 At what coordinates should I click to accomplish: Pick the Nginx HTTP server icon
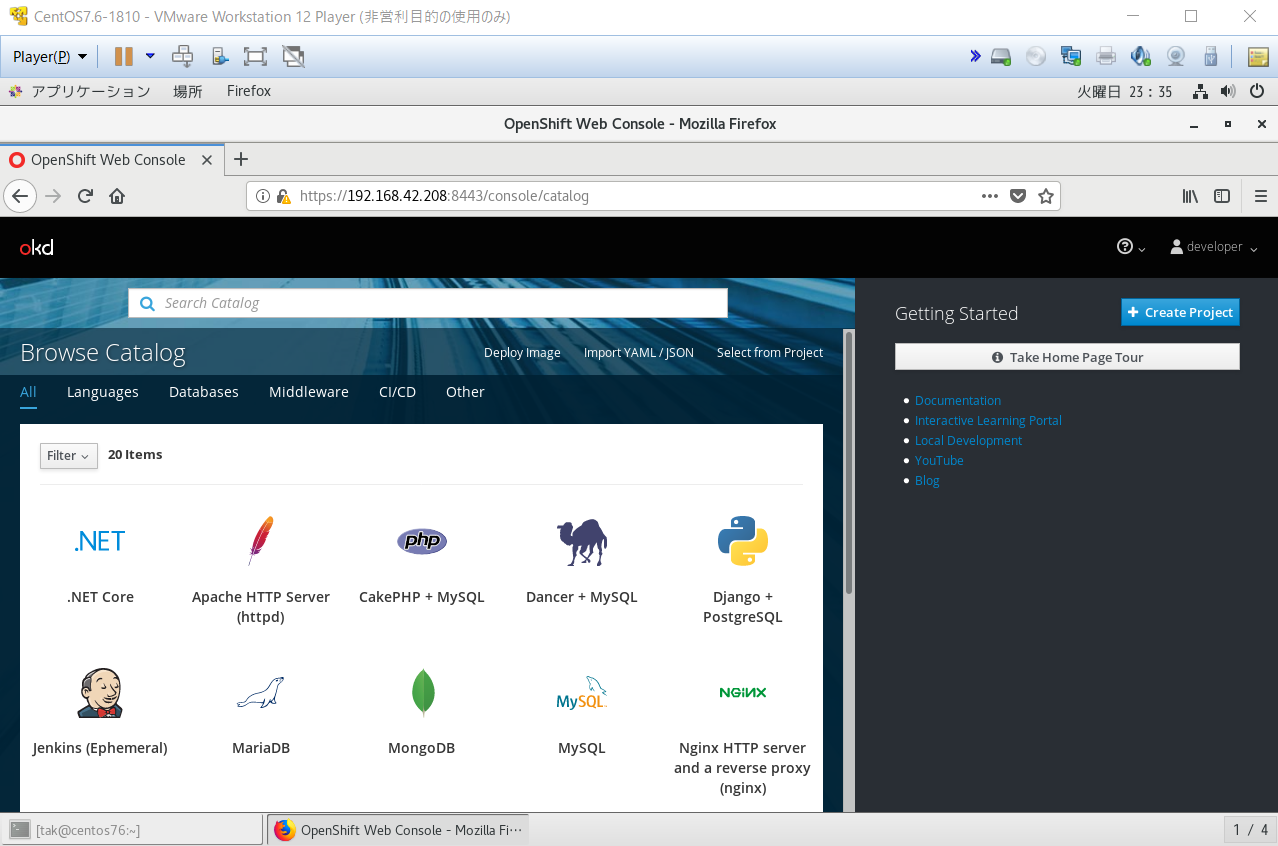point(743,692)
